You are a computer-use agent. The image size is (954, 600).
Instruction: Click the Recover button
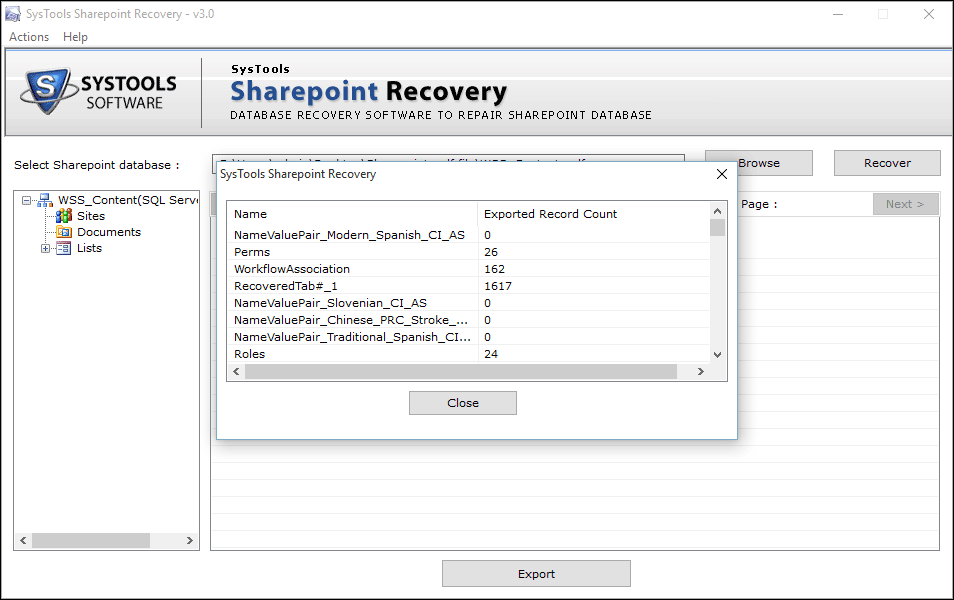pos(887,163)
